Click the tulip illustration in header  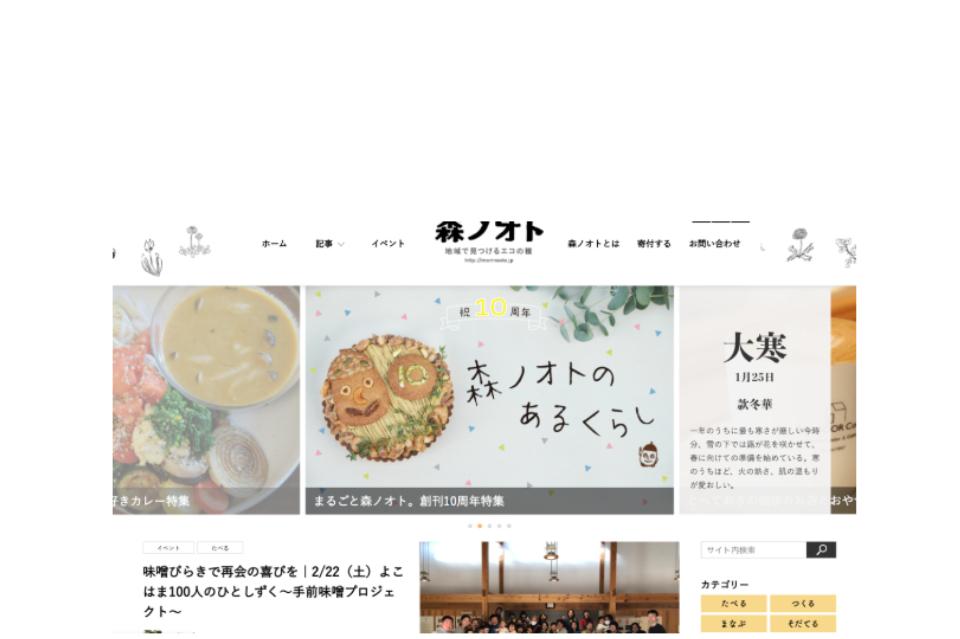click(x=152, y=257)
